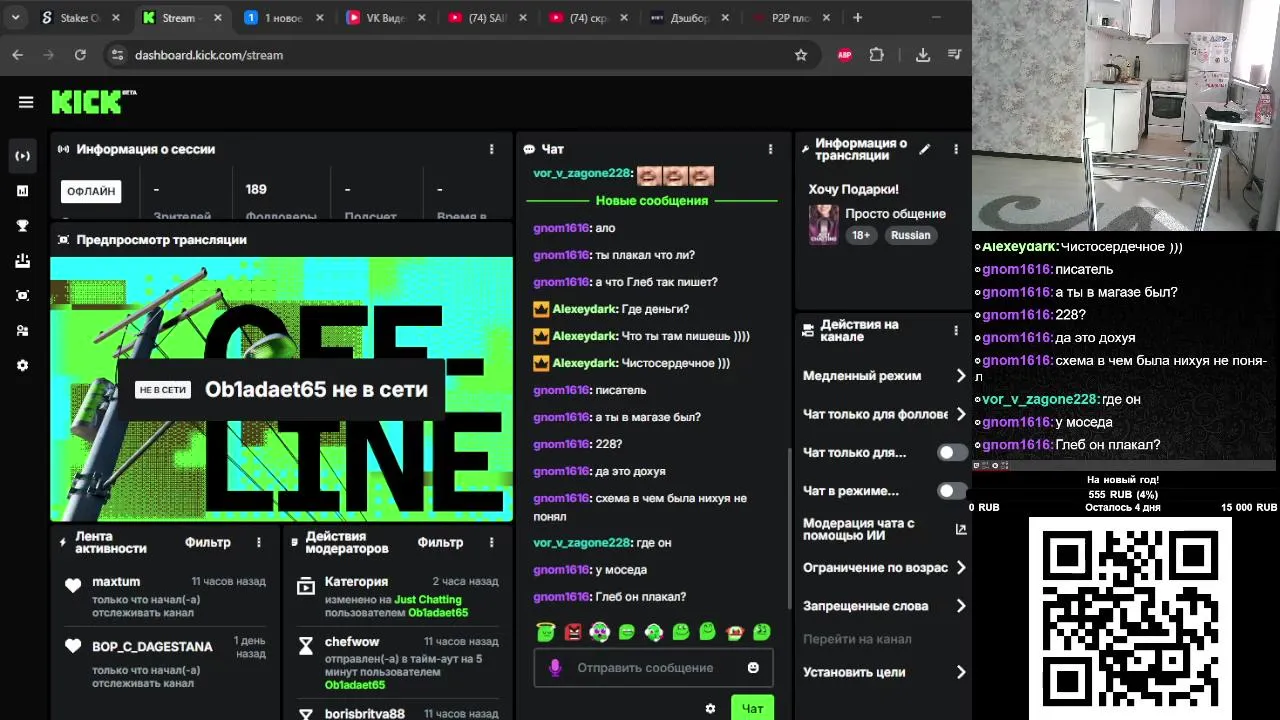The width and height of the screenshot is (1280, 720).
Task: Click the donation QR code in overlay
Action: [x=1130, y=618]
